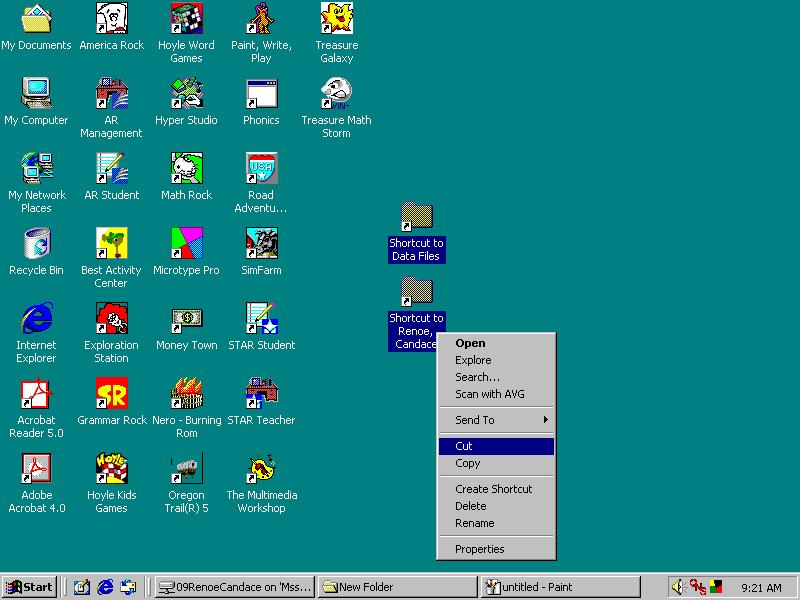
Task: Select Rename in the context menu
Action: pos(496,523)
